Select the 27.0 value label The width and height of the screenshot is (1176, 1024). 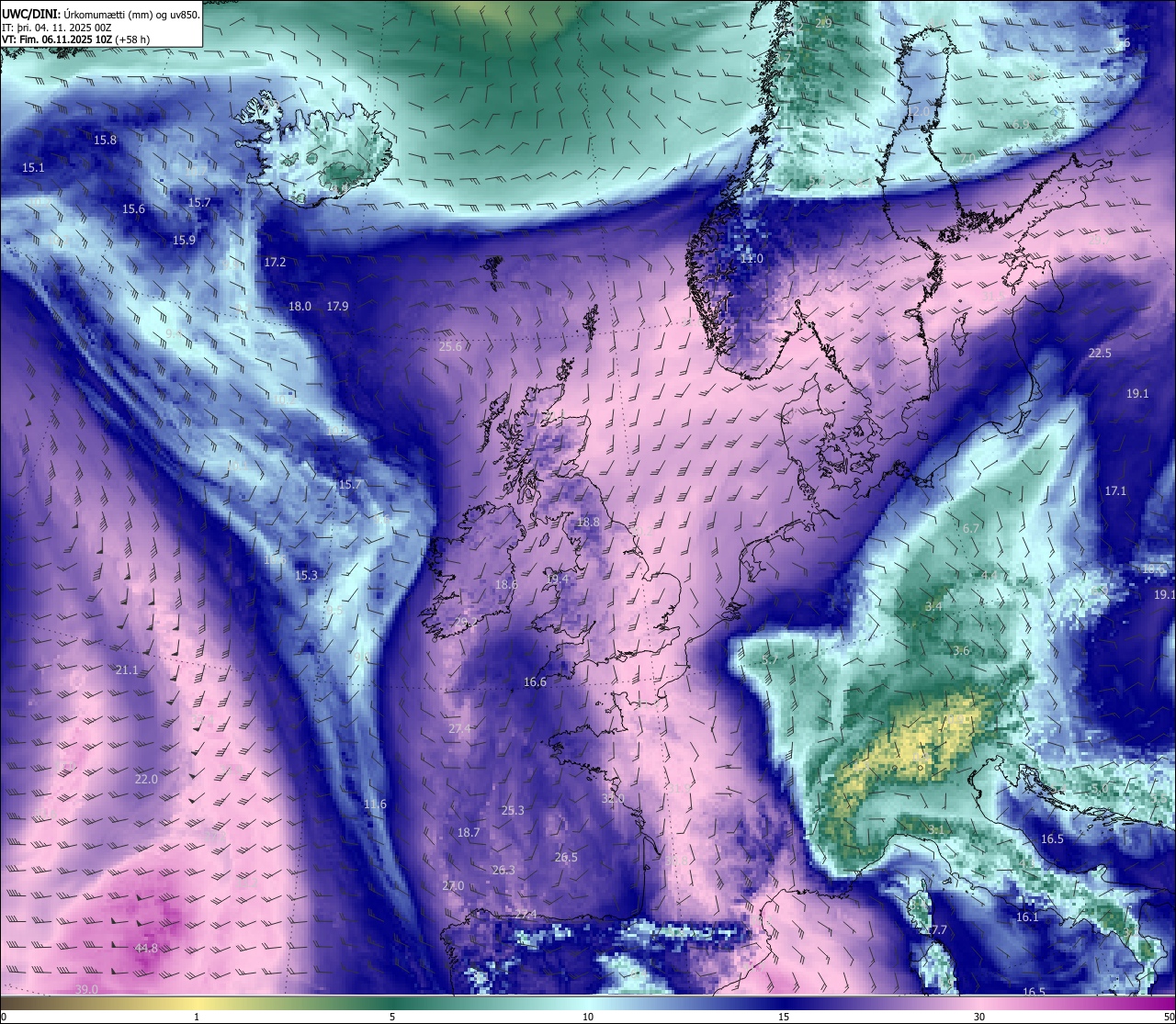click(x=453, y=886)
